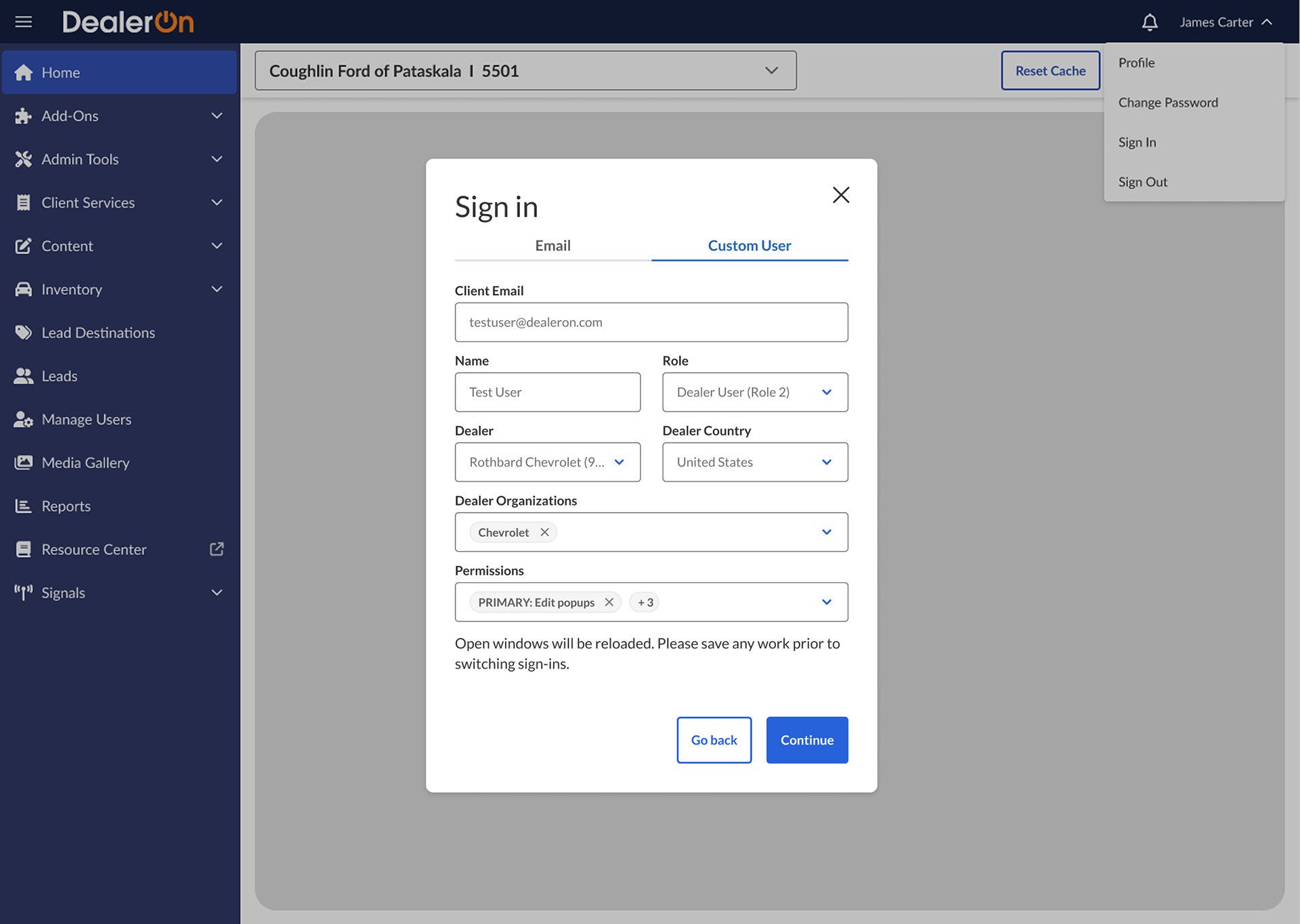Image resolution: width=1300 pixels, height=924 pixels.
Task: Click the Signals antenna icon
Action: 24,592
